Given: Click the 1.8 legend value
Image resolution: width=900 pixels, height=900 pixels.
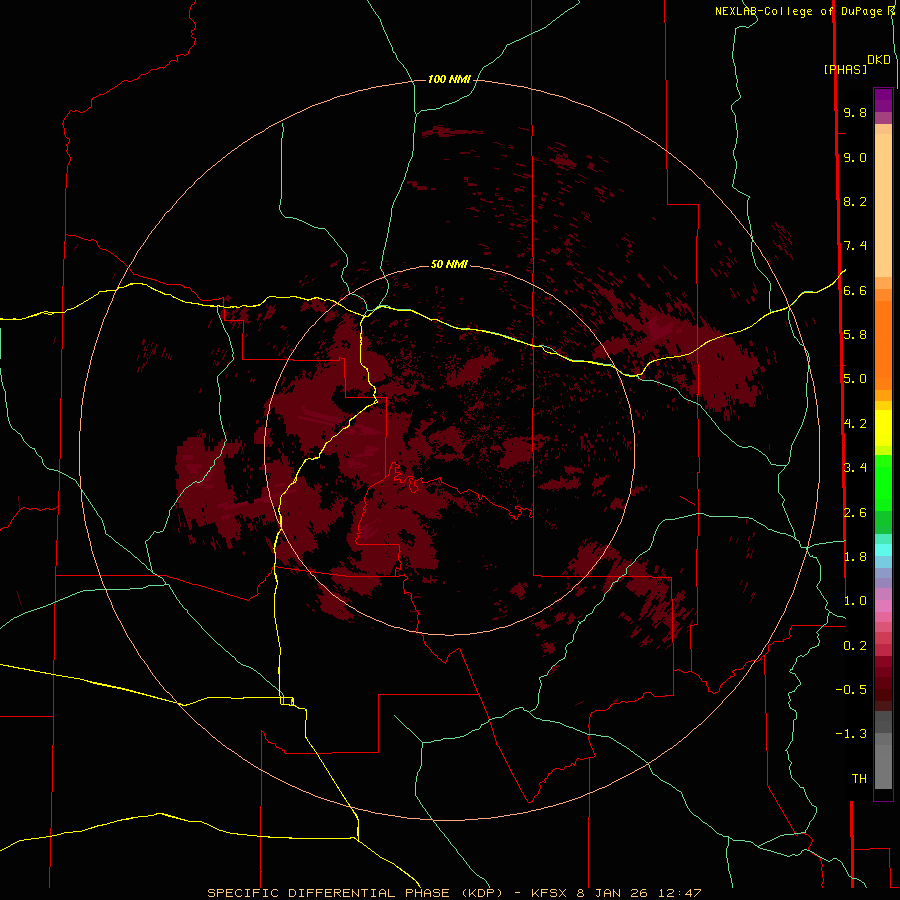Looking at the screenshot, I should pyautogui.click(x=855, y=557).
